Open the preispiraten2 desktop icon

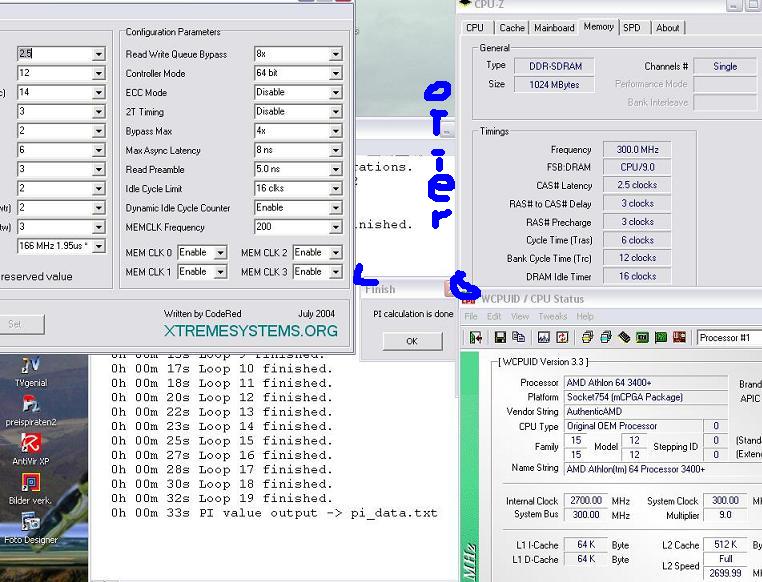[x=31, y=411]
